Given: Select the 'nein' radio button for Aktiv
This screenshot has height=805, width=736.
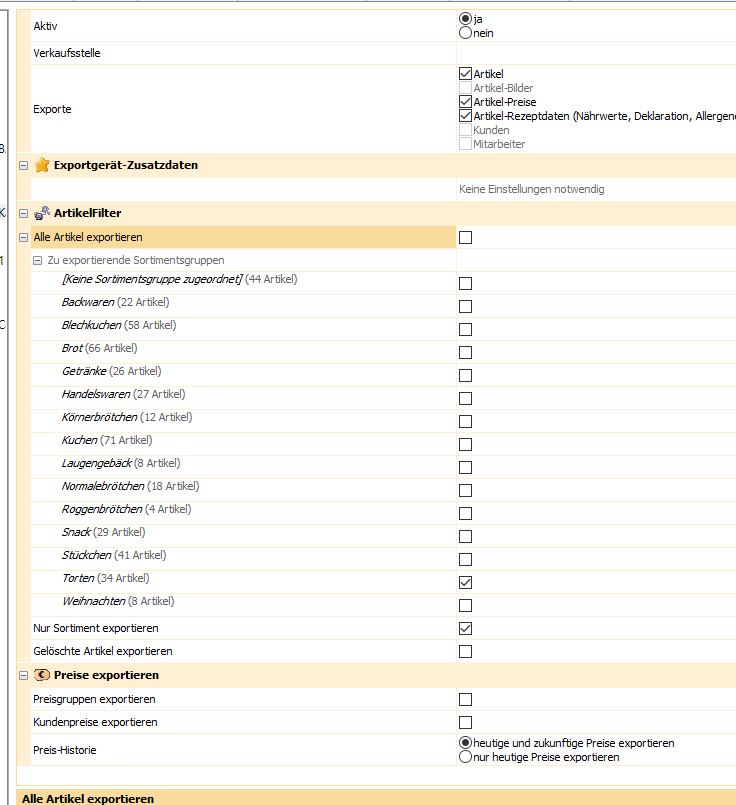Looking at the screenshot, I should [x=465, y=33].
